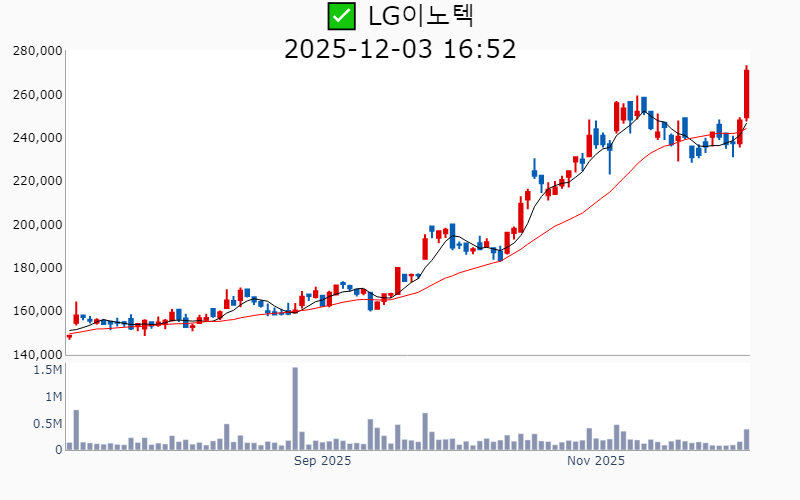Click the second volume bar from the left
800x500 pixels.
[x=76, y=429]
